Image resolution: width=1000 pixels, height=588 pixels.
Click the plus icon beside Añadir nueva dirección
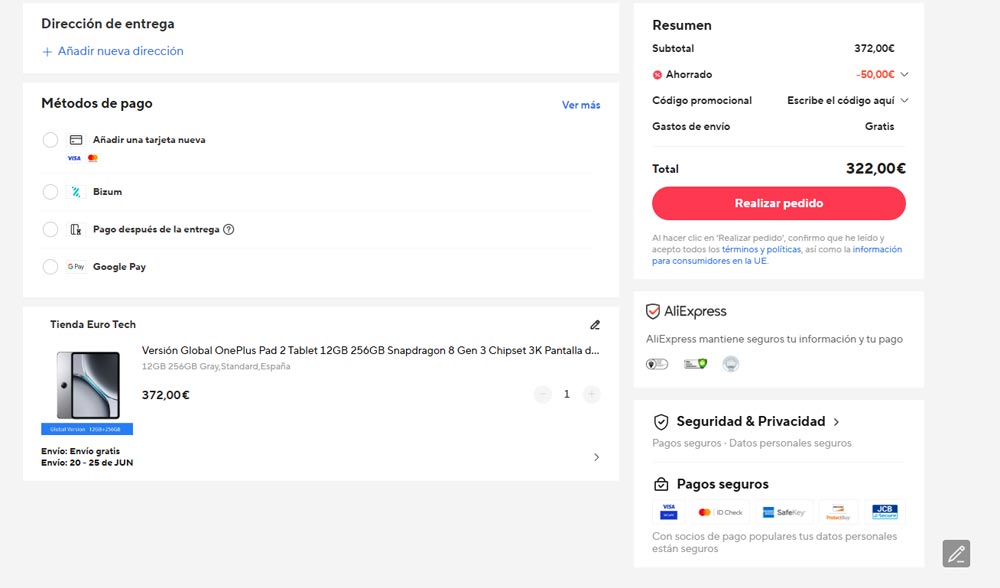[x=47, y=52]
